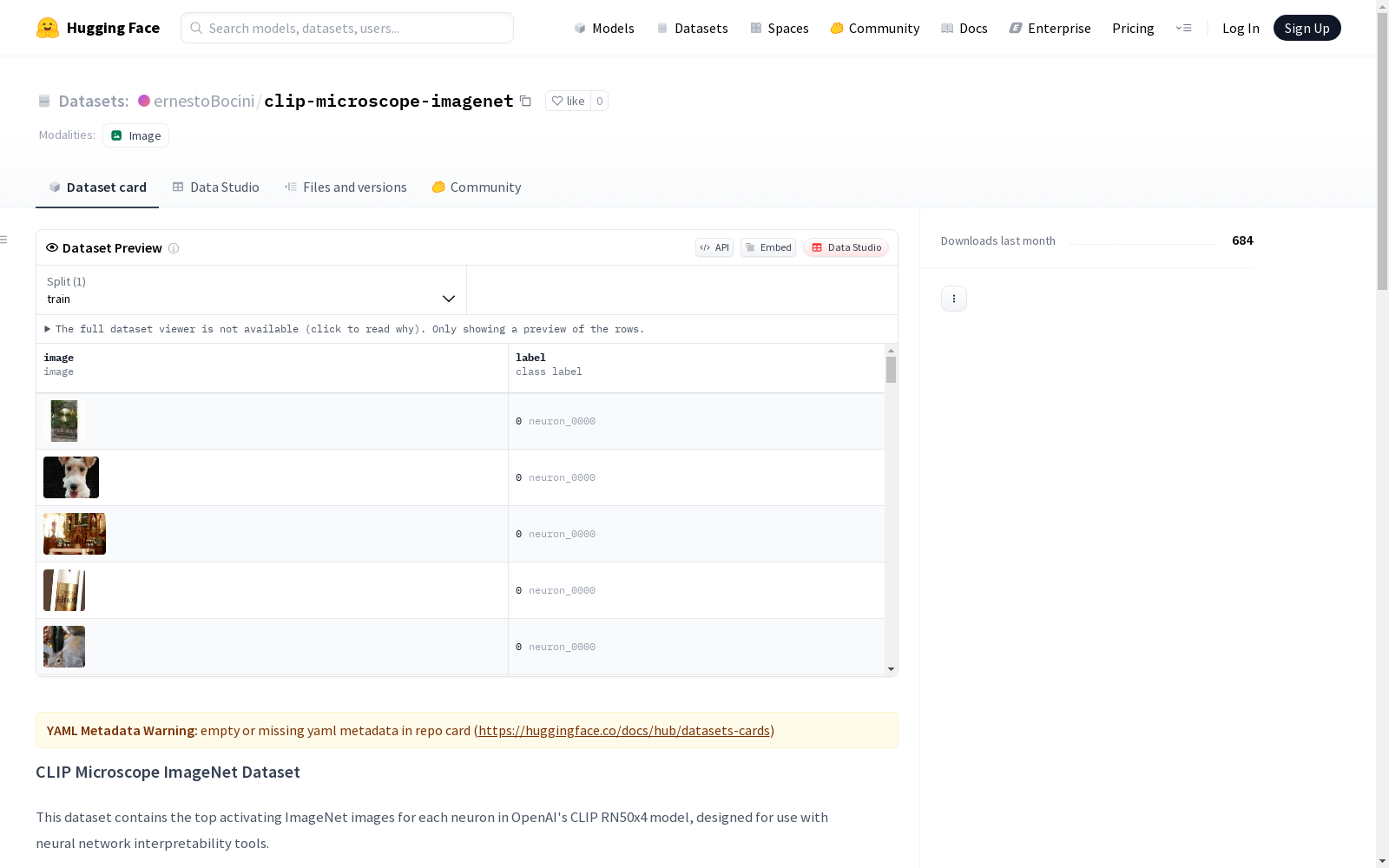Screen dimensions: 1389x868
Task: Click the Sign Up button
Action: 1307,28
